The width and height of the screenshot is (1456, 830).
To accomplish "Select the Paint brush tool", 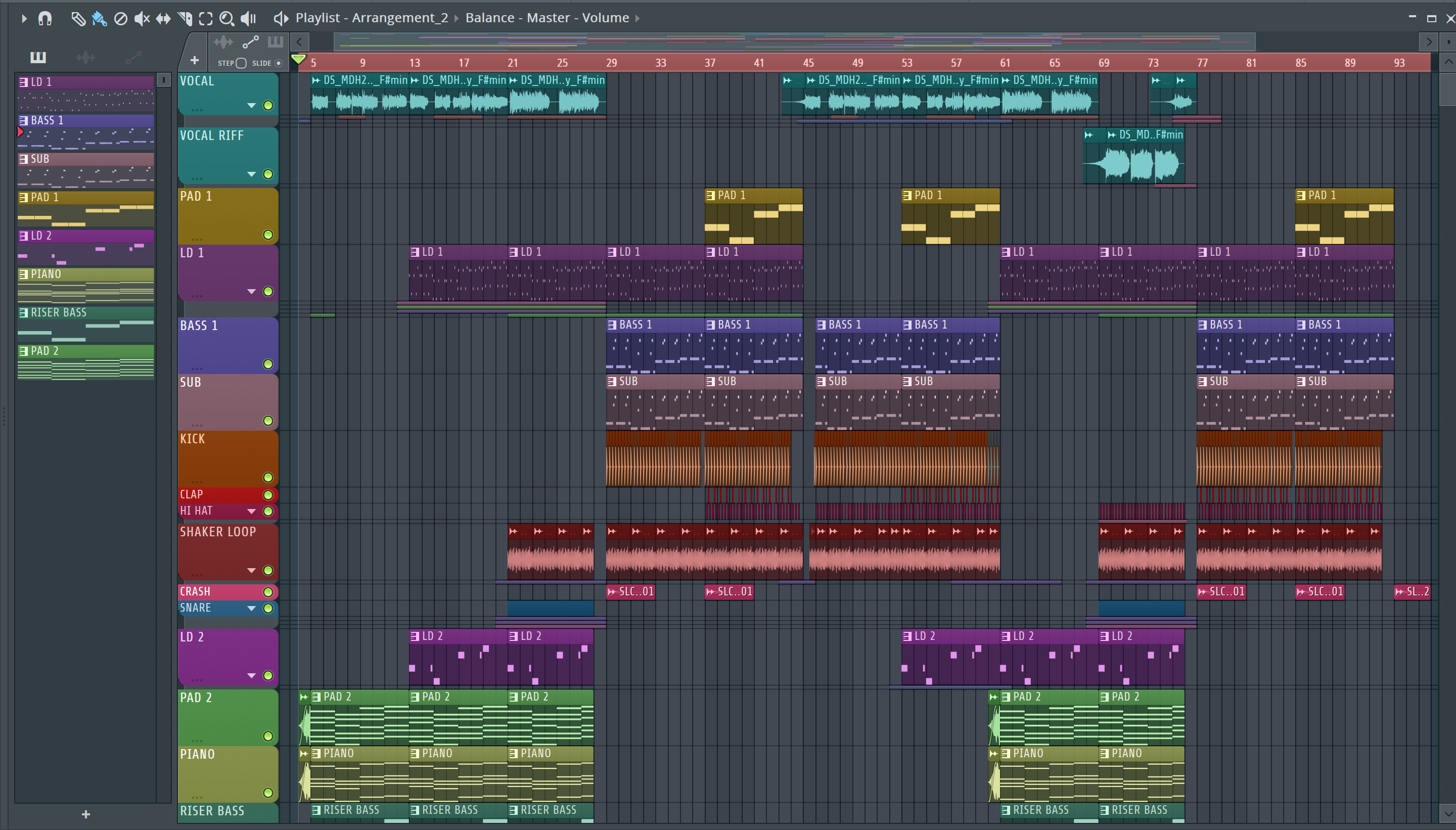I will [99, 18].
